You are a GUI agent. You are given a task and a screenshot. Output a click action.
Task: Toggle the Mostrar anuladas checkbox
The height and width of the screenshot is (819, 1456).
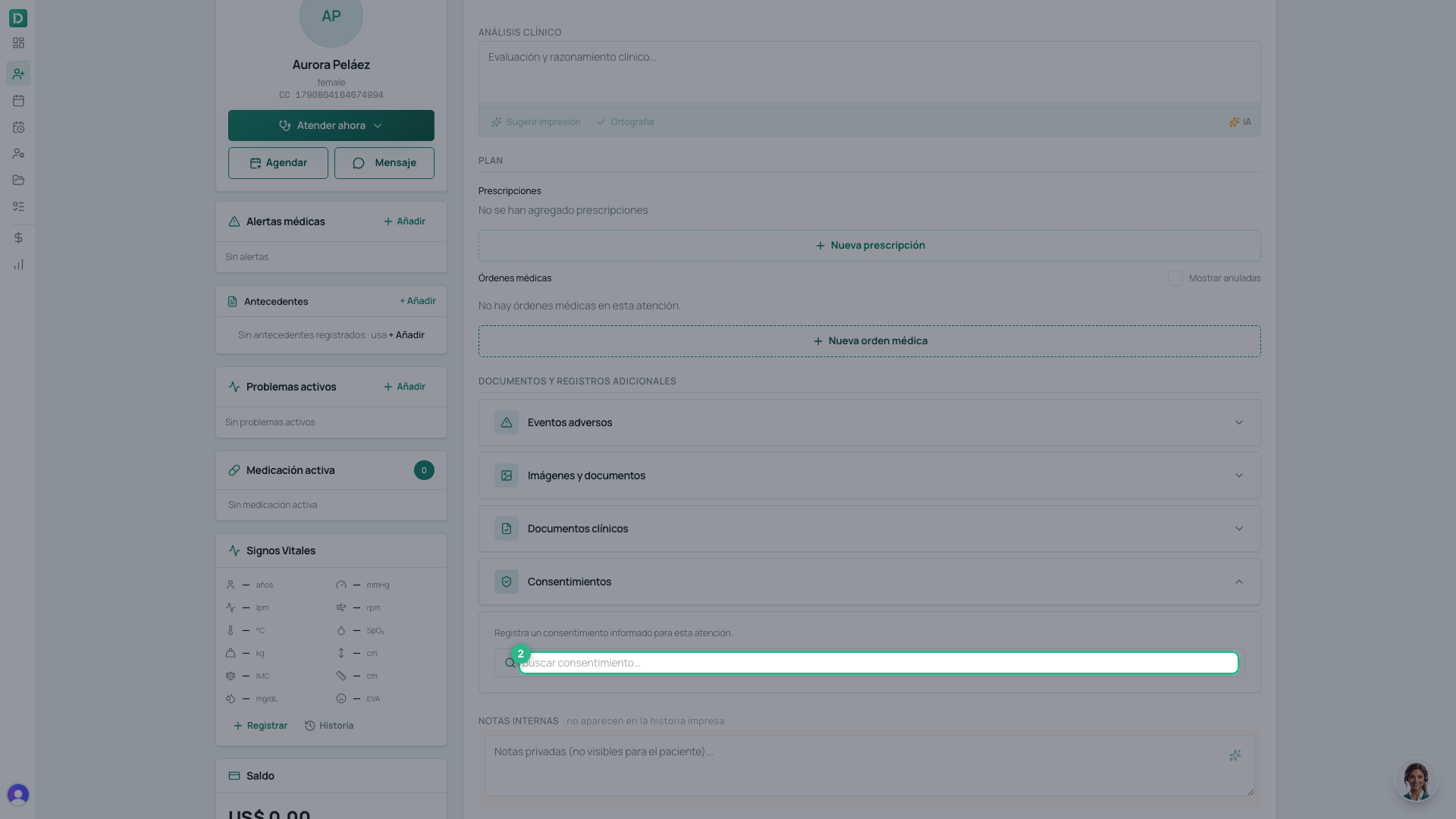coord(1175,278)
